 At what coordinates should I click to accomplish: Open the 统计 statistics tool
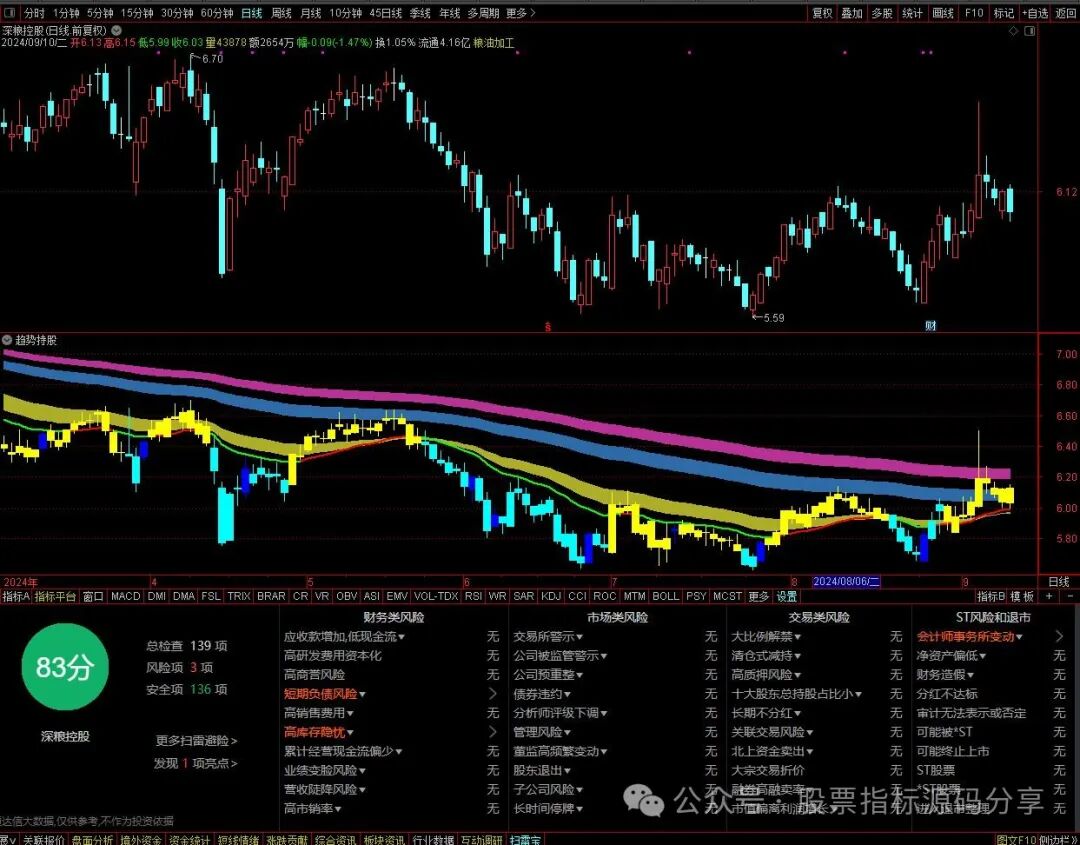[x=912, y=13]
